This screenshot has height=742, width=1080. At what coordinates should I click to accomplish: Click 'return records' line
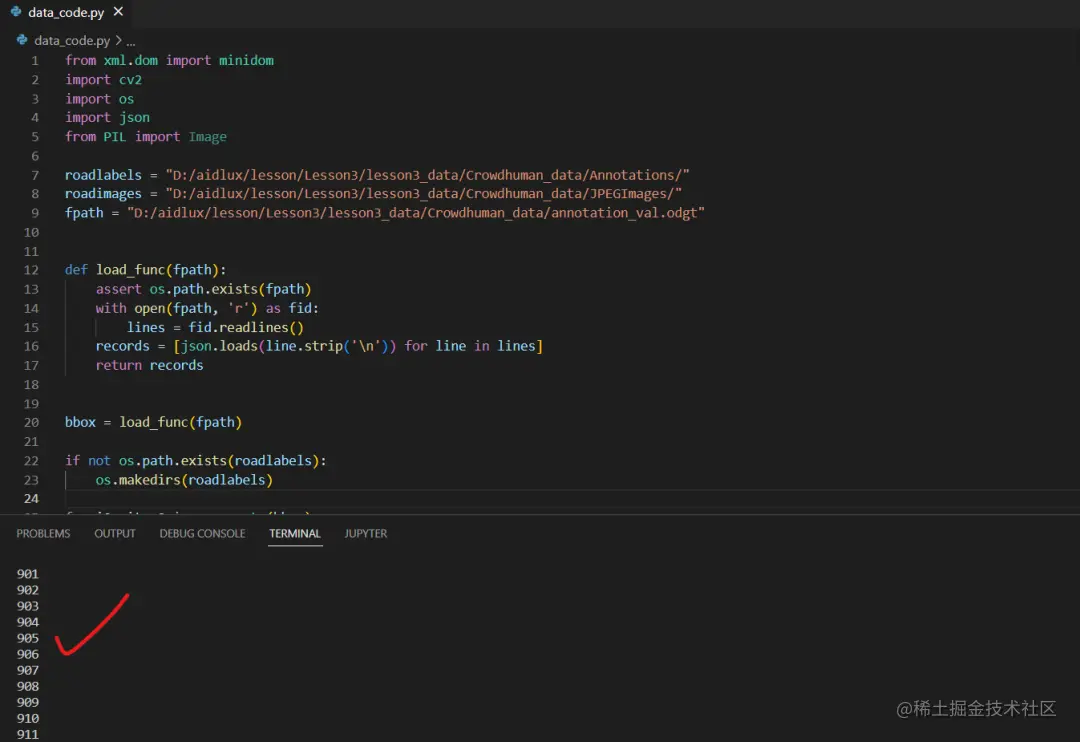click(149, 366)
